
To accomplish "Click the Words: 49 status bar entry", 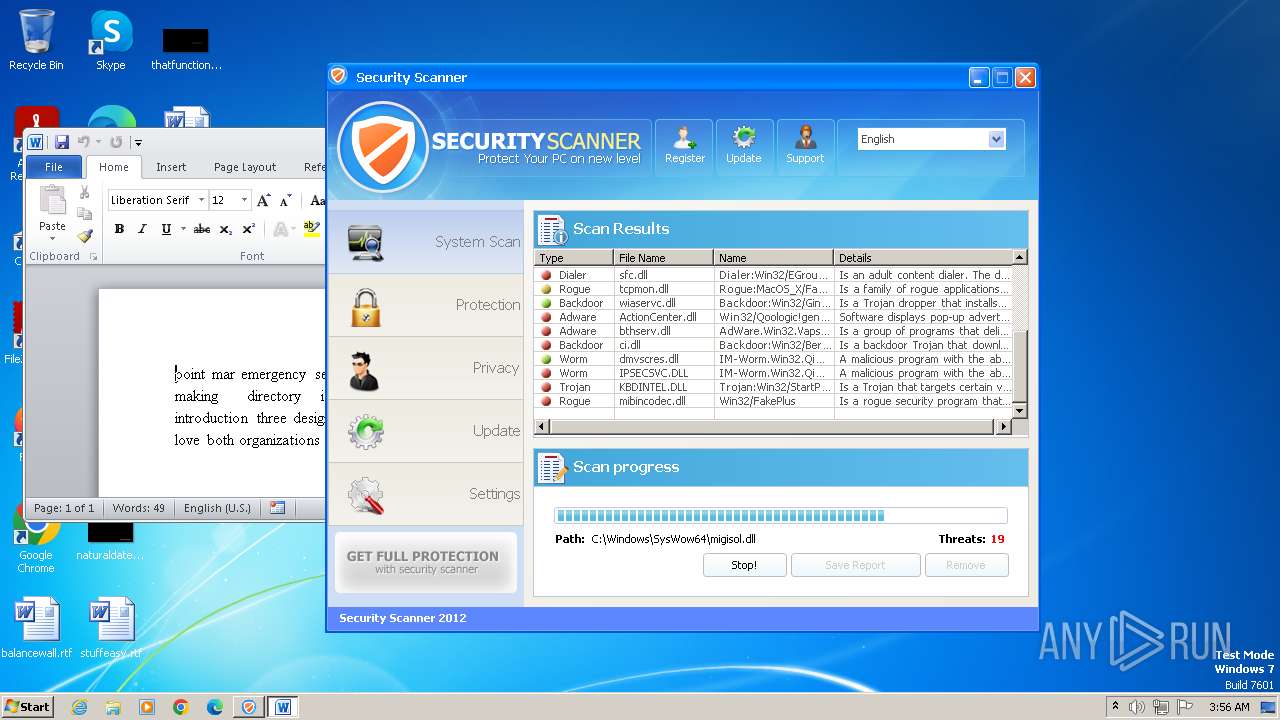I will [138, 508].
